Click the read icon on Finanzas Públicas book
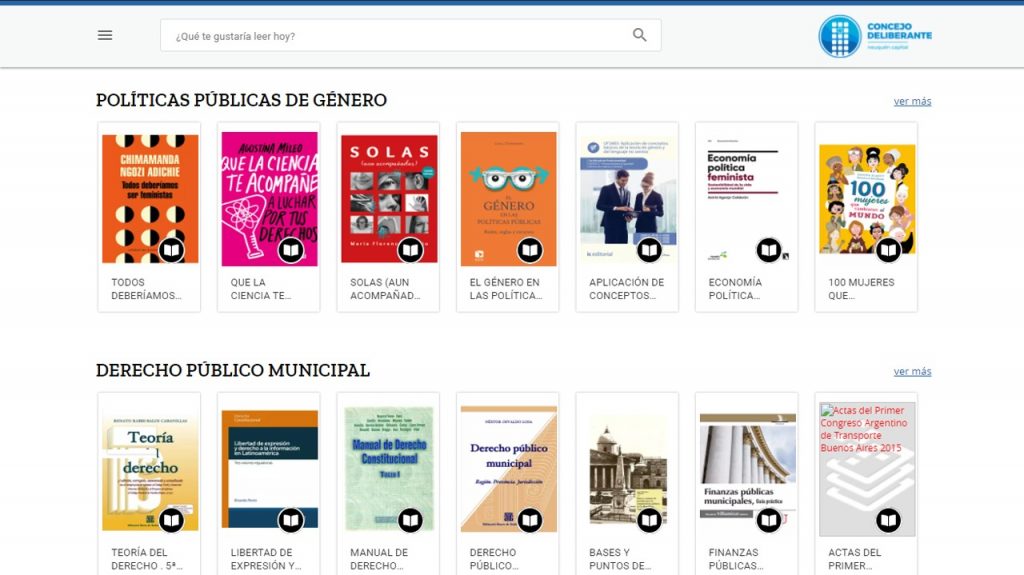The width and height of the screenshot is (1024, 575). coord(769,520)
